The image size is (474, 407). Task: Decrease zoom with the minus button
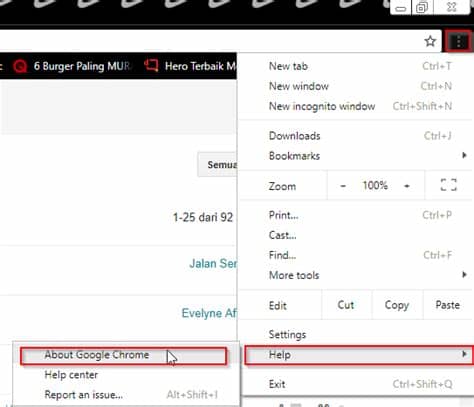coord(343,186)
